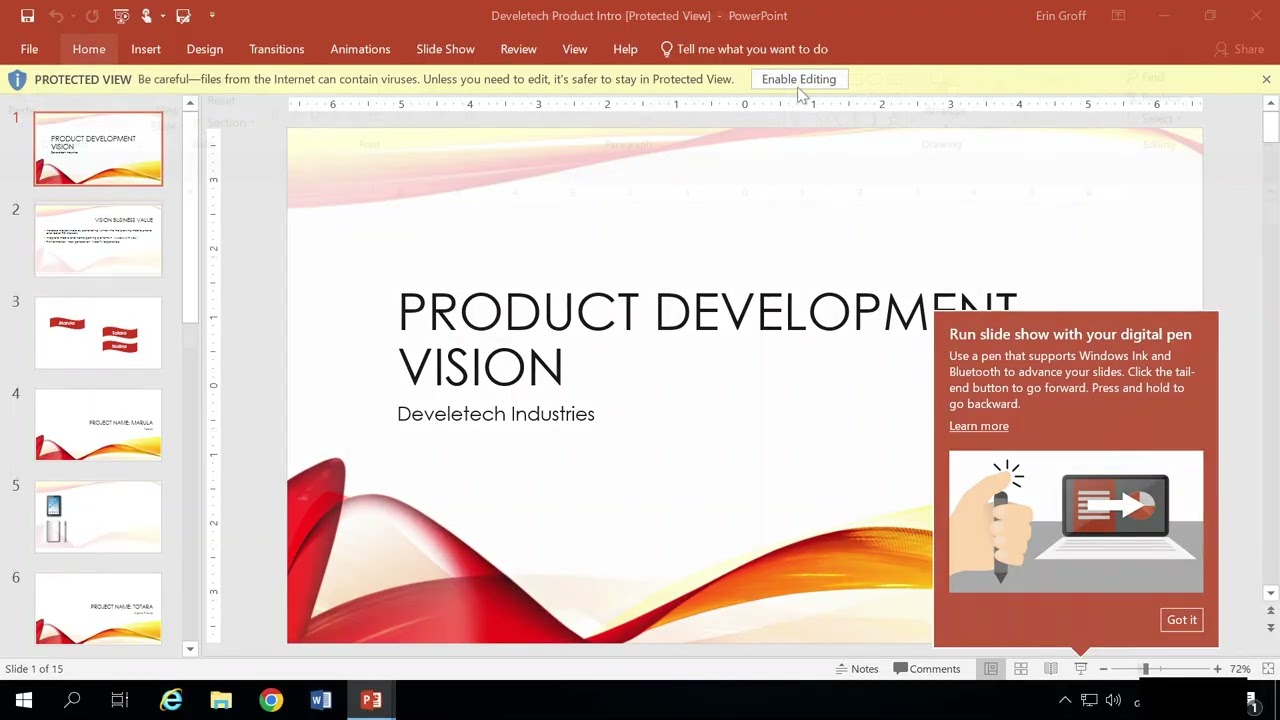Close the Protected View message bar
The width and height of the screenshot is (1280, 720).
[1266, 79]
